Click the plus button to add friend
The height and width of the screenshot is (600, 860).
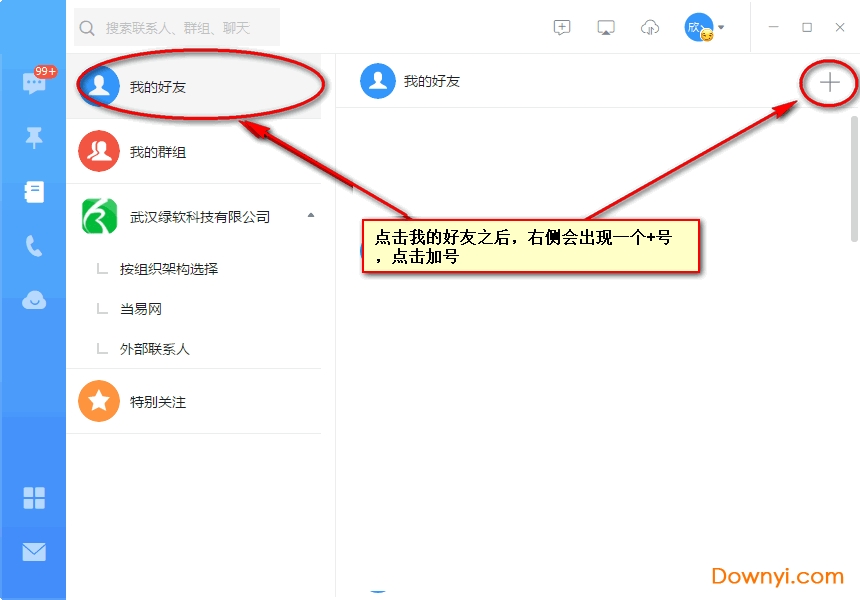829,83
